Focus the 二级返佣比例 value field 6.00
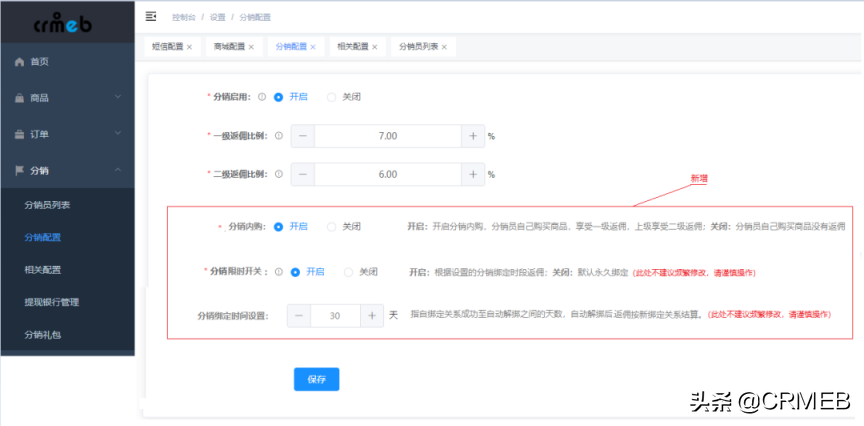 pyautogui.click(x=388, y=174)
